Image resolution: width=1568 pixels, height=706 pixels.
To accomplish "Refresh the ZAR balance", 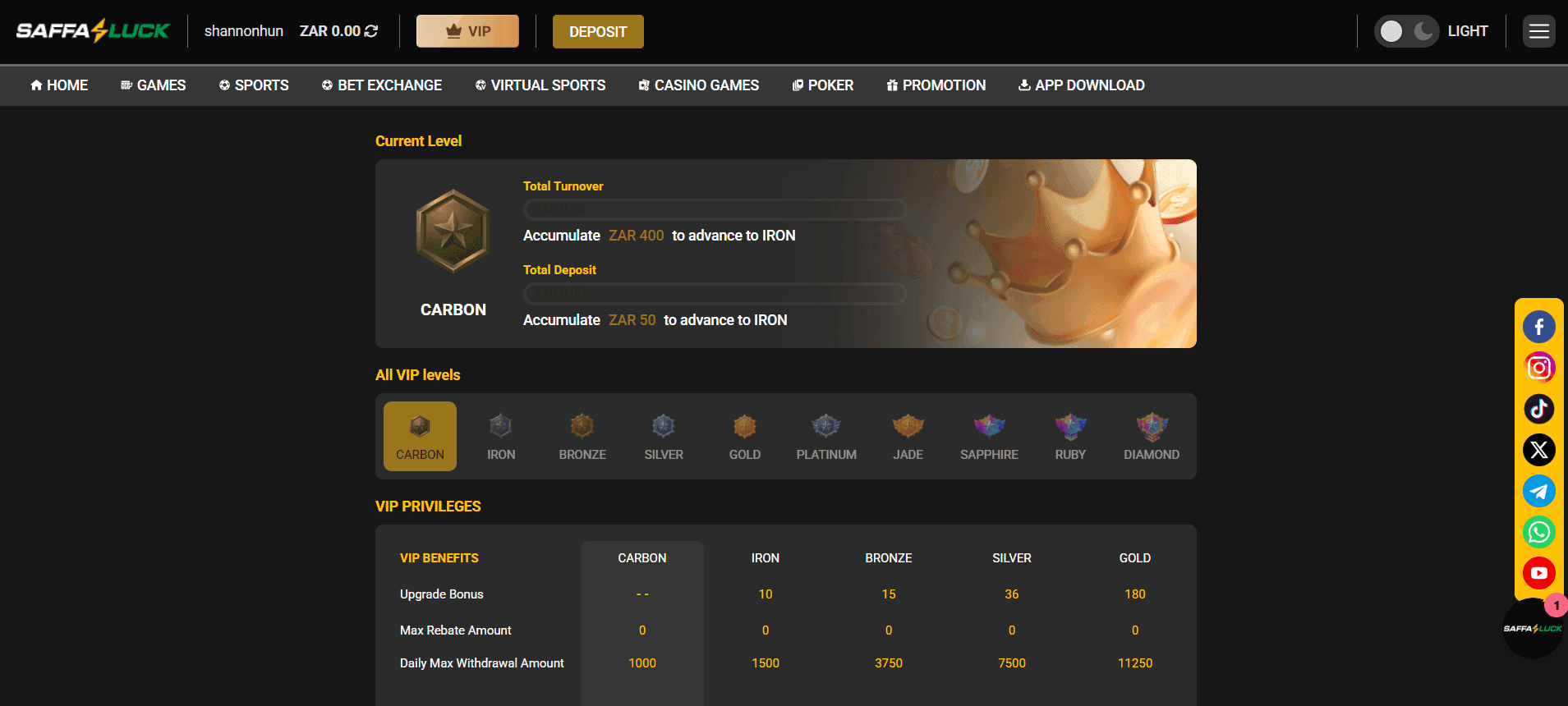I will (371, 31).
